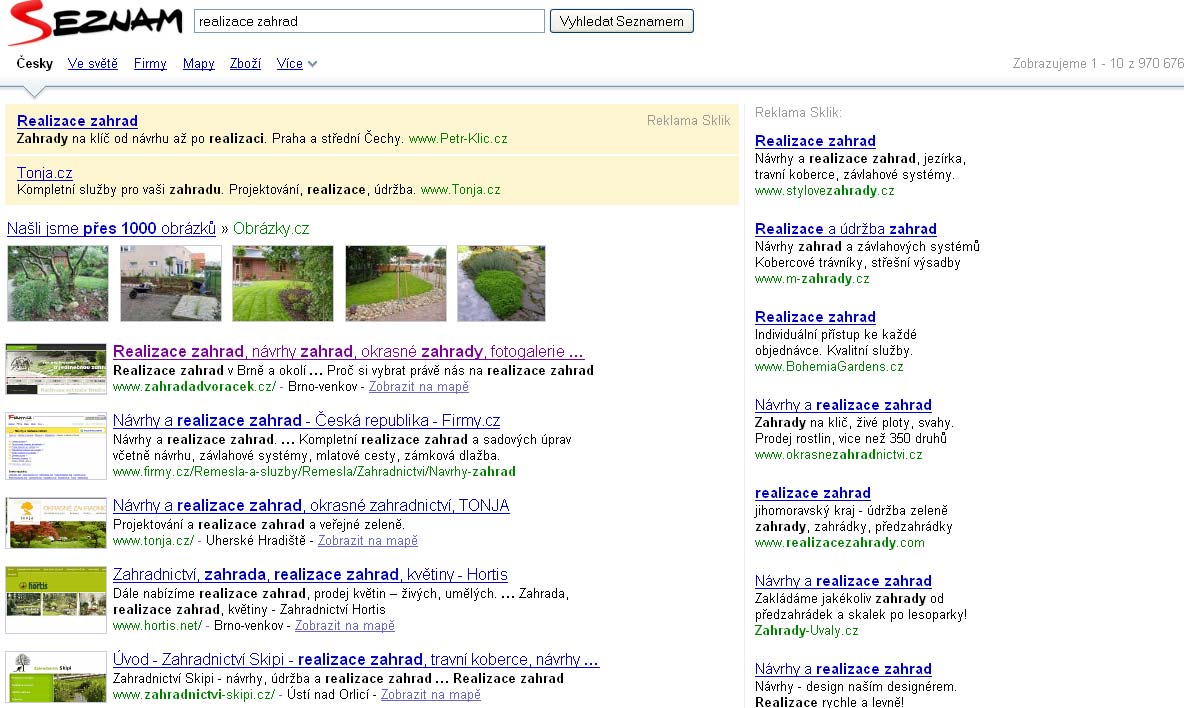Click 'Zobrazit na mapě' for the Uherské Hradiště result
The height and width of the screenshot is (708, 1184).
click(x=368, y=540)
